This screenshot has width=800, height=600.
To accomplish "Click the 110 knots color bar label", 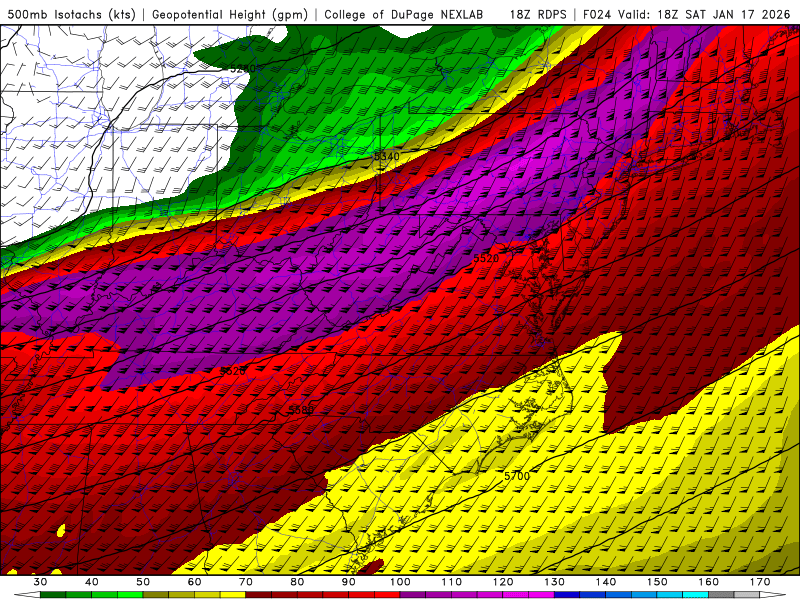I will 452,582.
